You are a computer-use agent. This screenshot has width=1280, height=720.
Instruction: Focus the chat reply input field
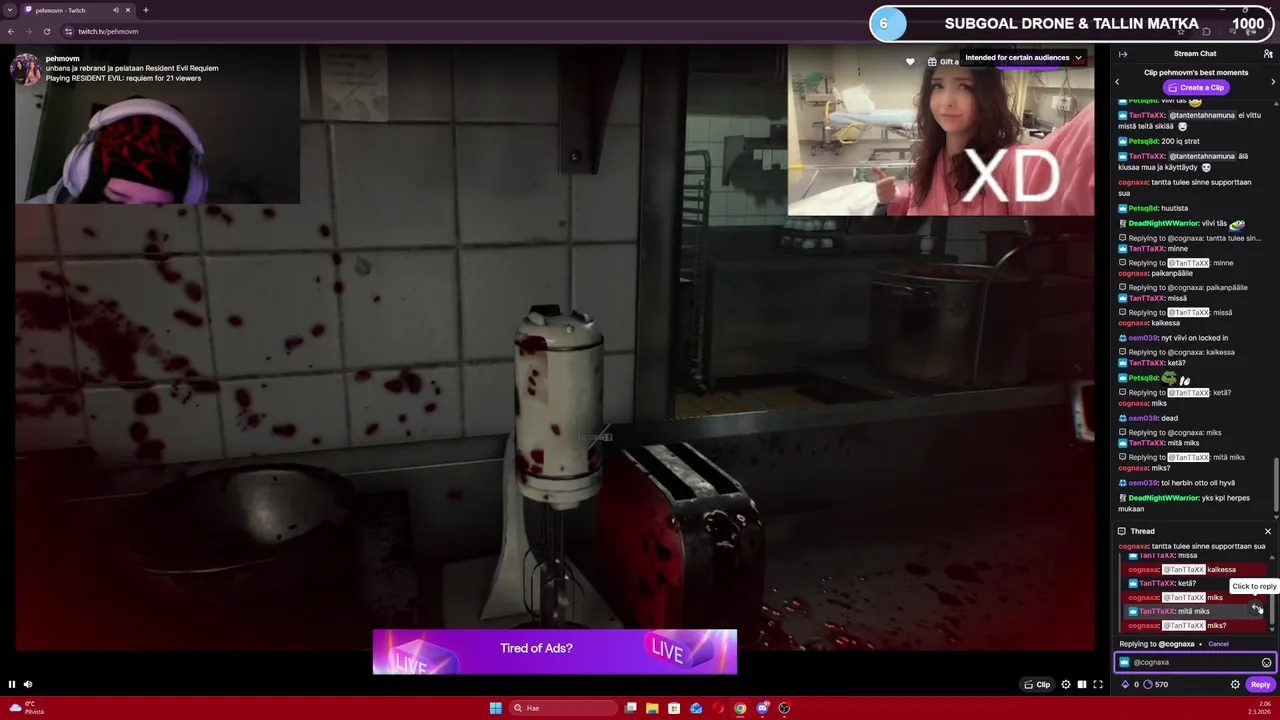coord(1195,662)
